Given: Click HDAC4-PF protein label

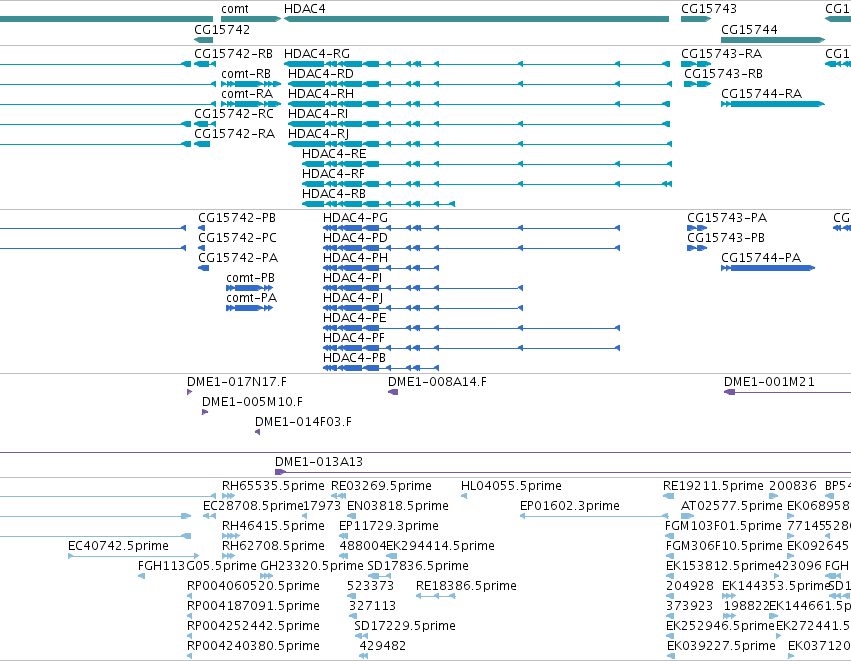Looking at the screenshot, I should click(x=354, y=338).
